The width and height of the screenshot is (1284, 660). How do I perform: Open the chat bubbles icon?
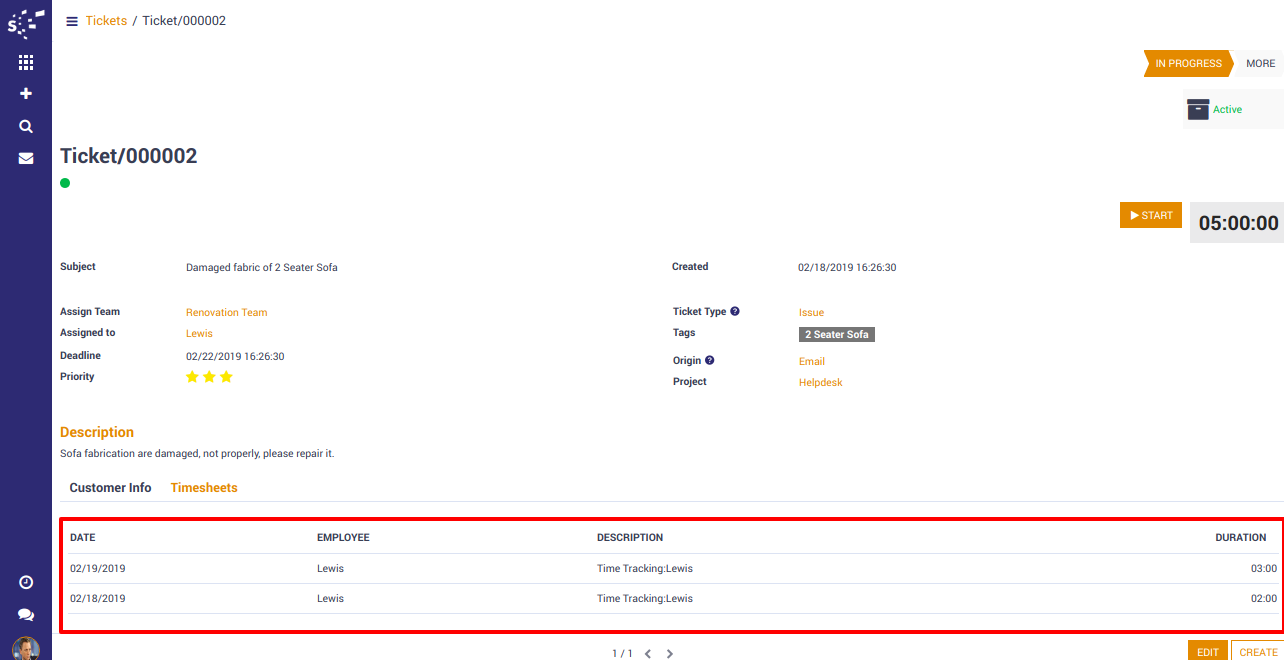pos(26,615)
